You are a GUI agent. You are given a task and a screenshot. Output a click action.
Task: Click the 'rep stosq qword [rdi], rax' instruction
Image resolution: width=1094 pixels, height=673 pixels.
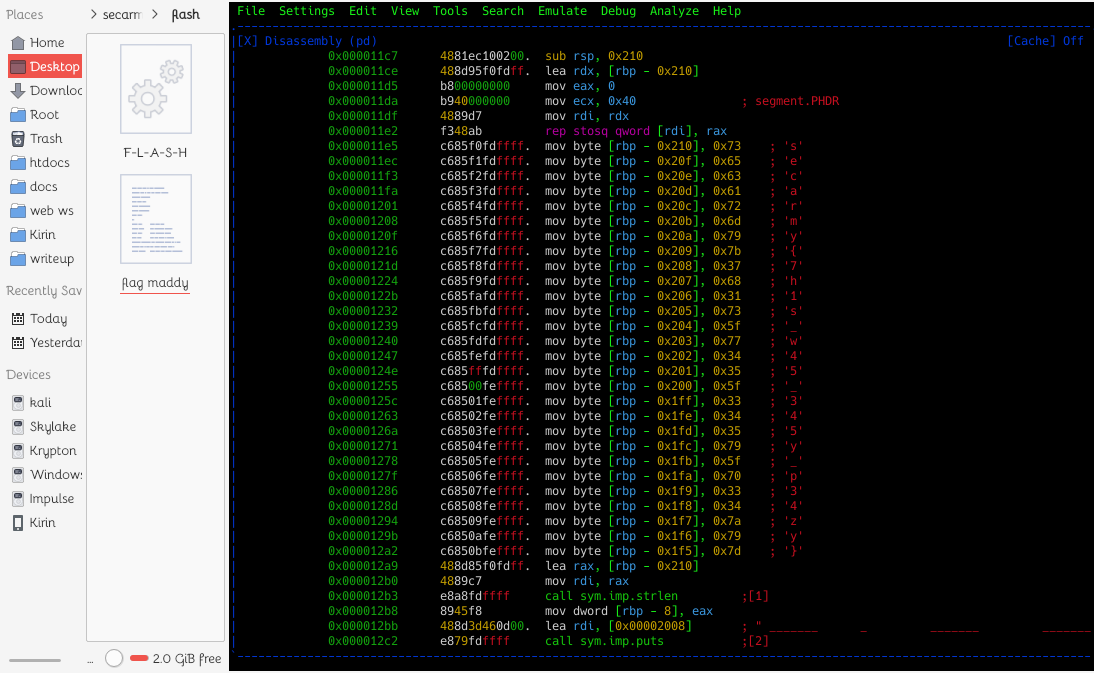pos(636,131)
